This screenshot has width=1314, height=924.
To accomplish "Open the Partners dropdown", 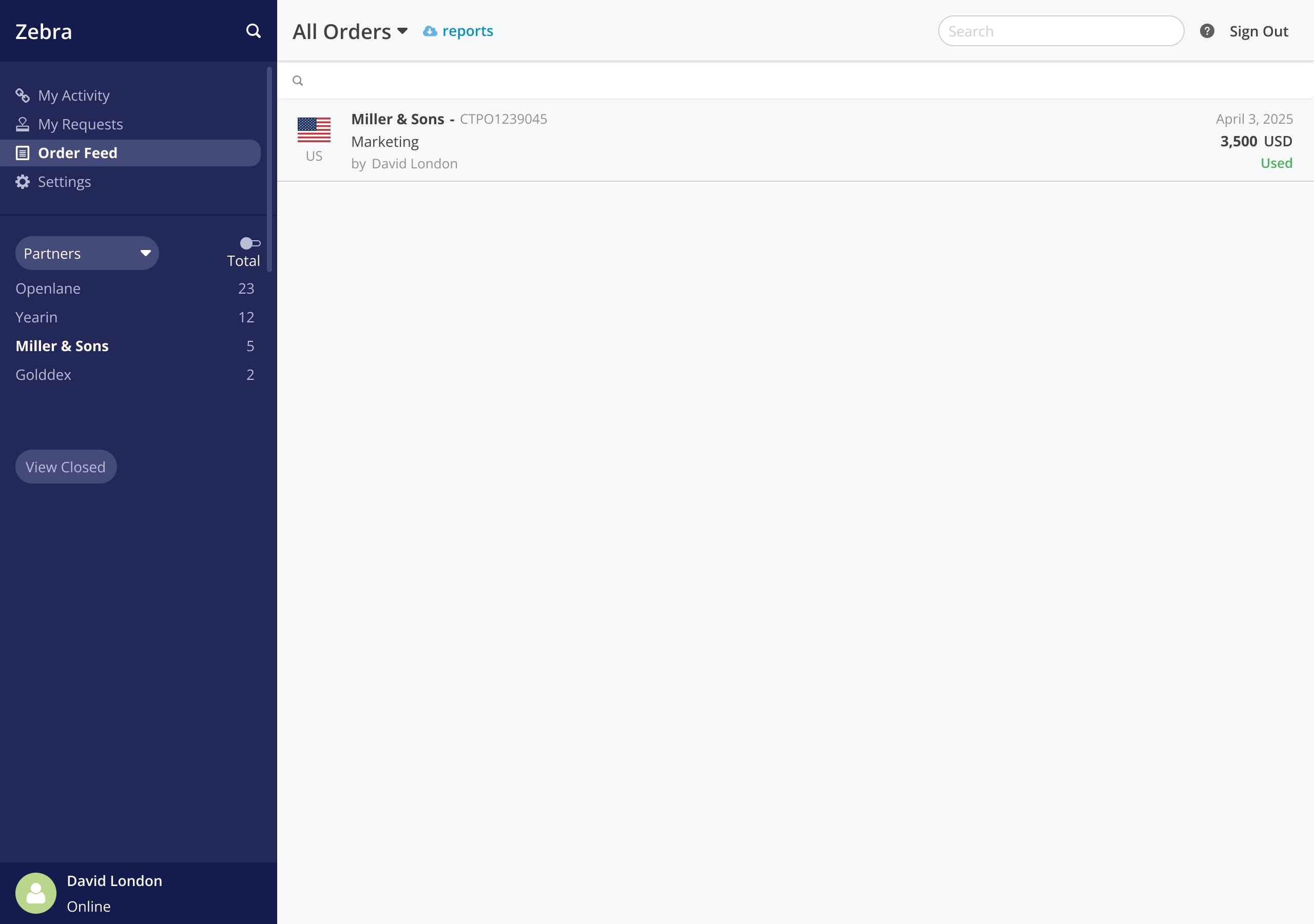I will 86,253.
